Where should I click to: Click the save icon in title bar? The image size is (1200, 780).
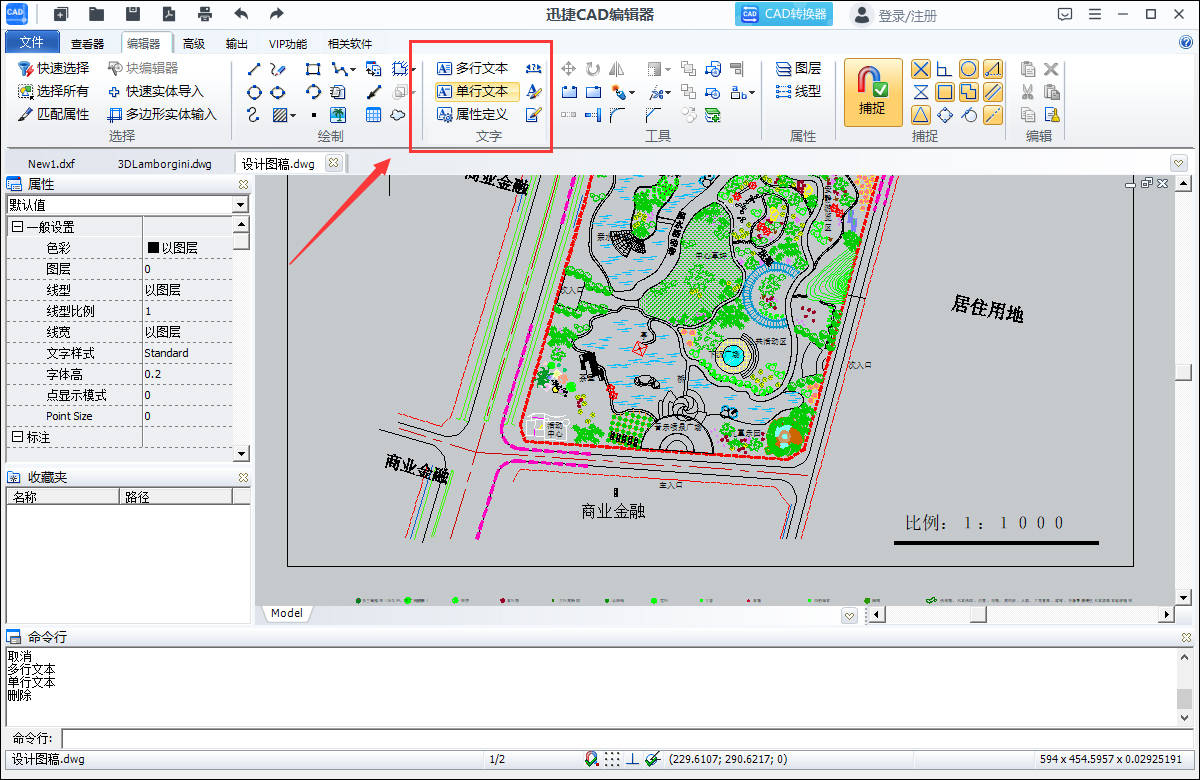(132, 14)
